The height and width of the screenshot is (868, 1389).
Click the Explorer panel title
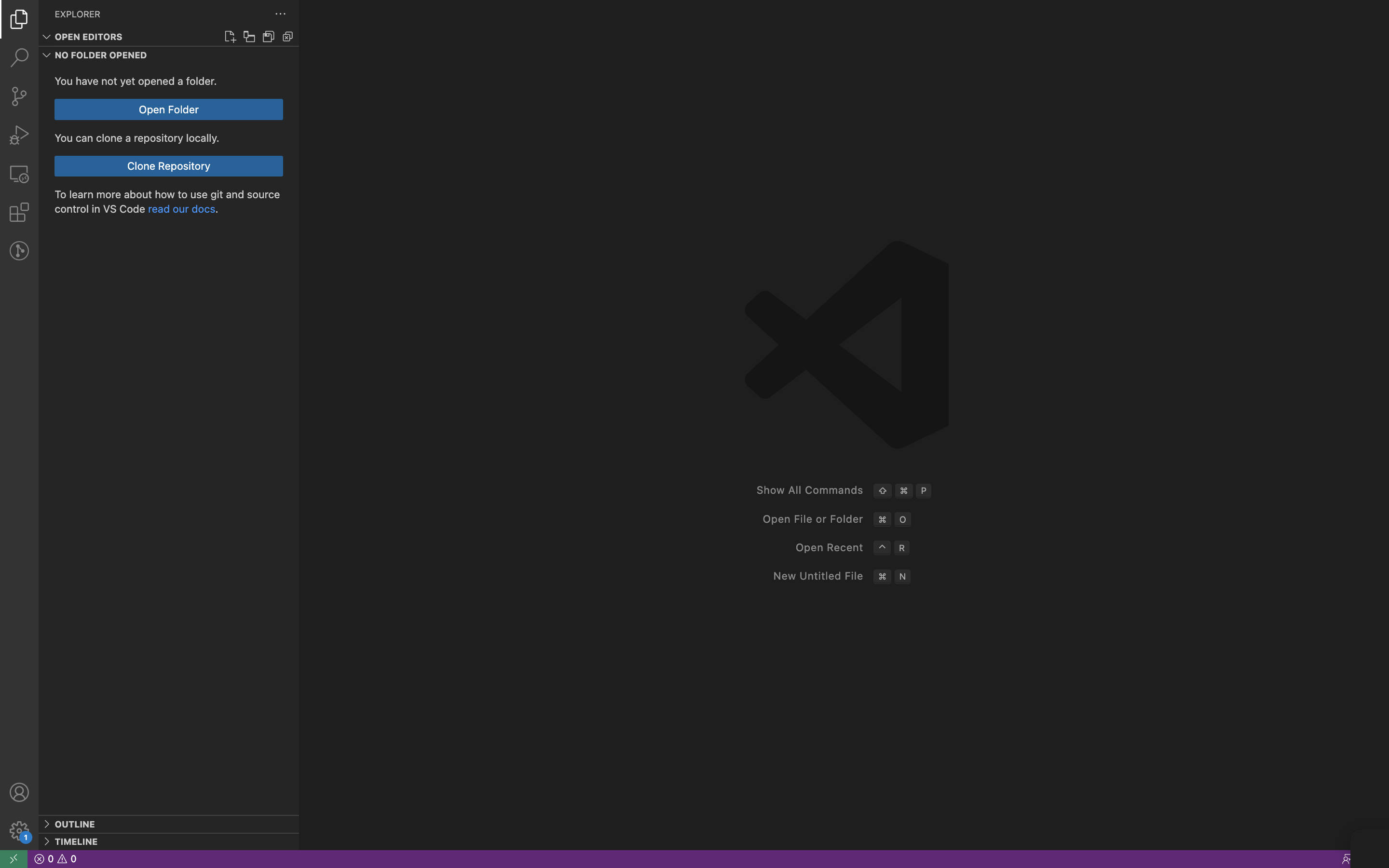pyautogui.click(x=77, y=14)
